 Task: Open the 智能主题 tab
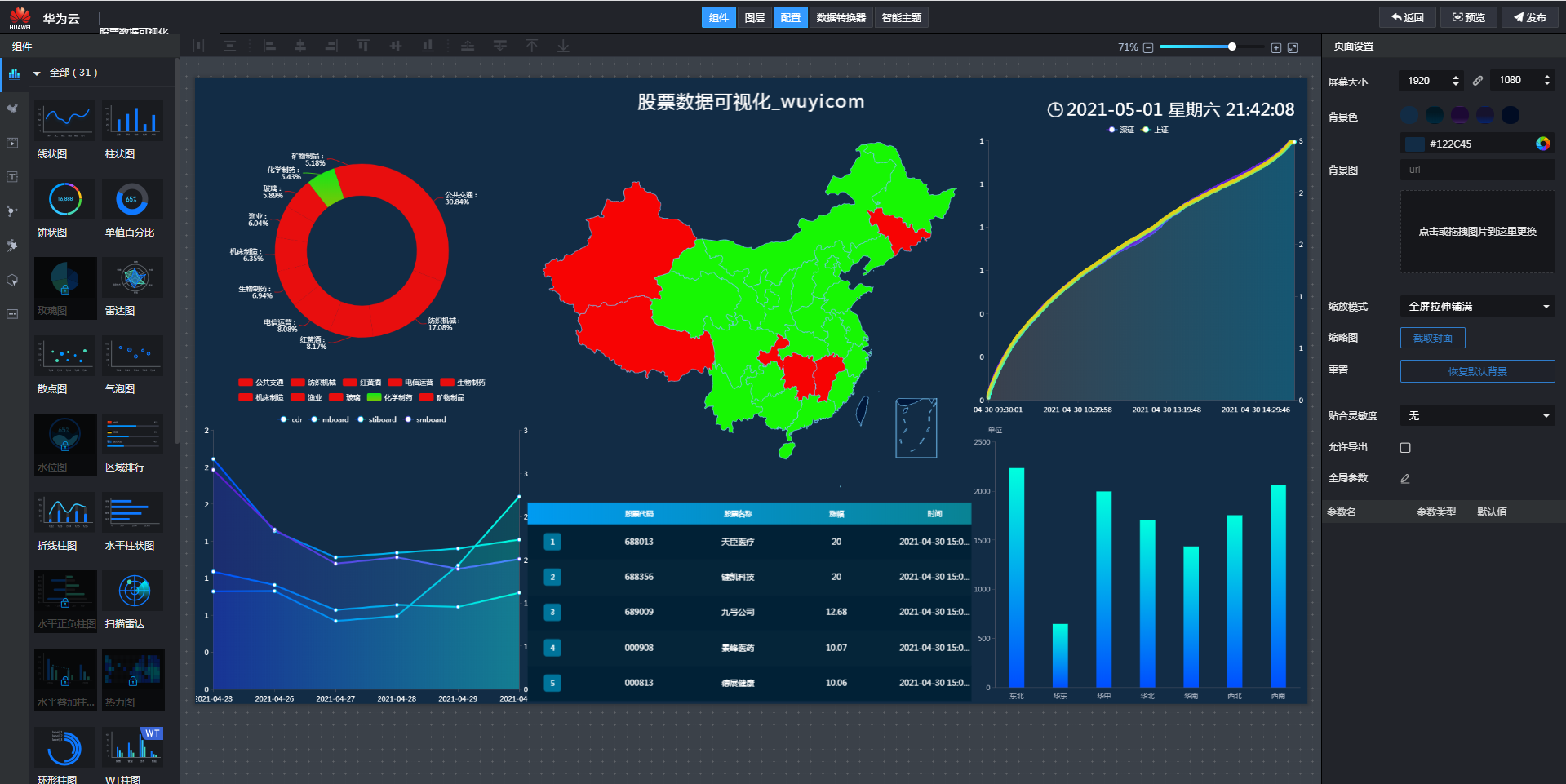902,18
